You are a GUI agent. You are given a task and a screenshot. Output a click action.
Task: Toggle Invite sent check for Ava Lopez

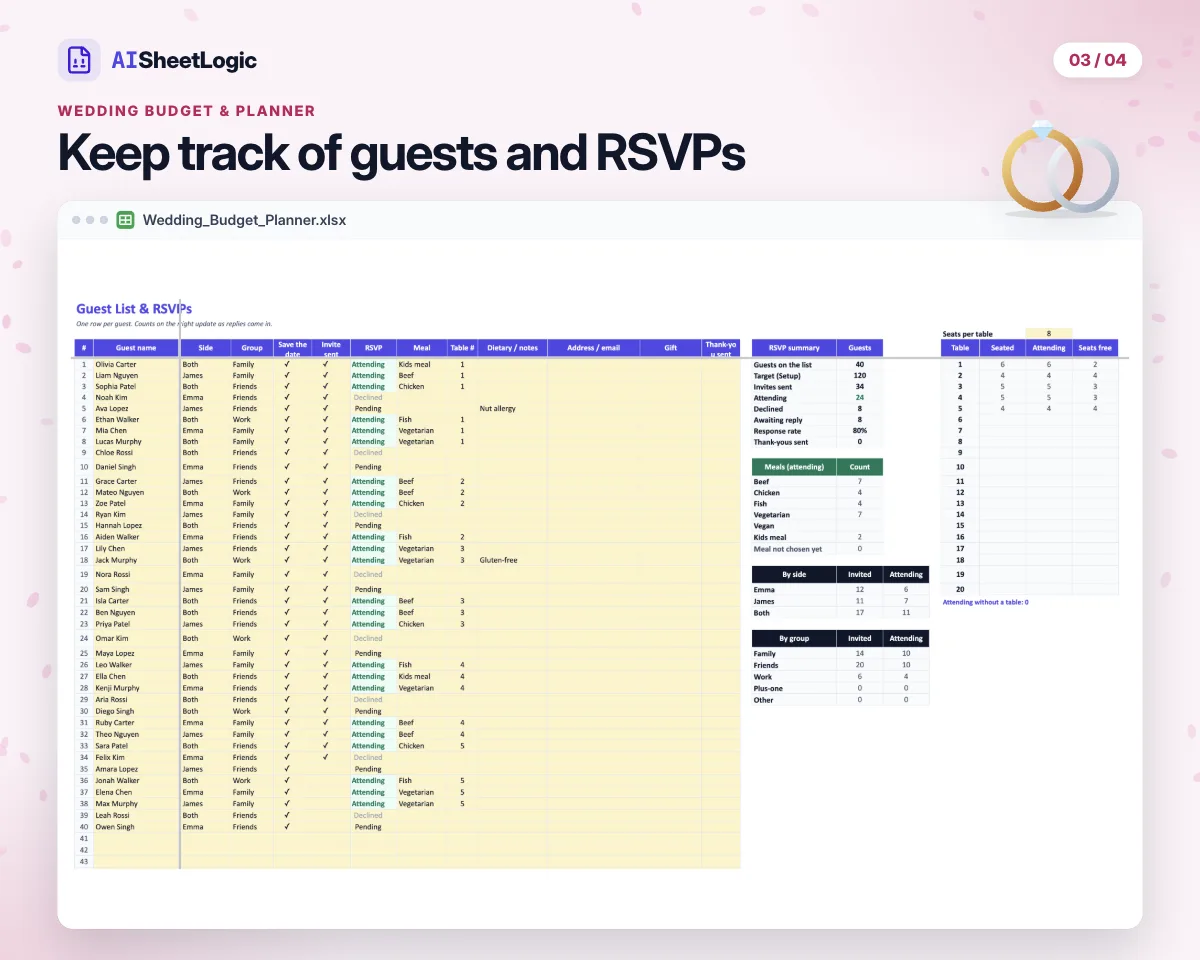[x=326, y=408]
